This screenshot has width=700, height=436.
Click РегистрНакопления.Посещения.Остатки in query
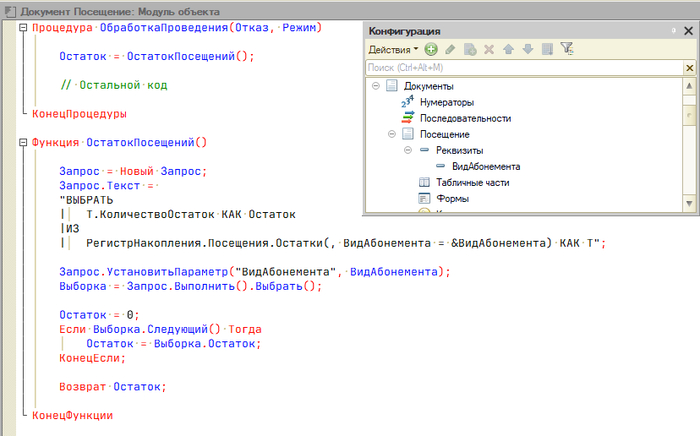point(204,243)
